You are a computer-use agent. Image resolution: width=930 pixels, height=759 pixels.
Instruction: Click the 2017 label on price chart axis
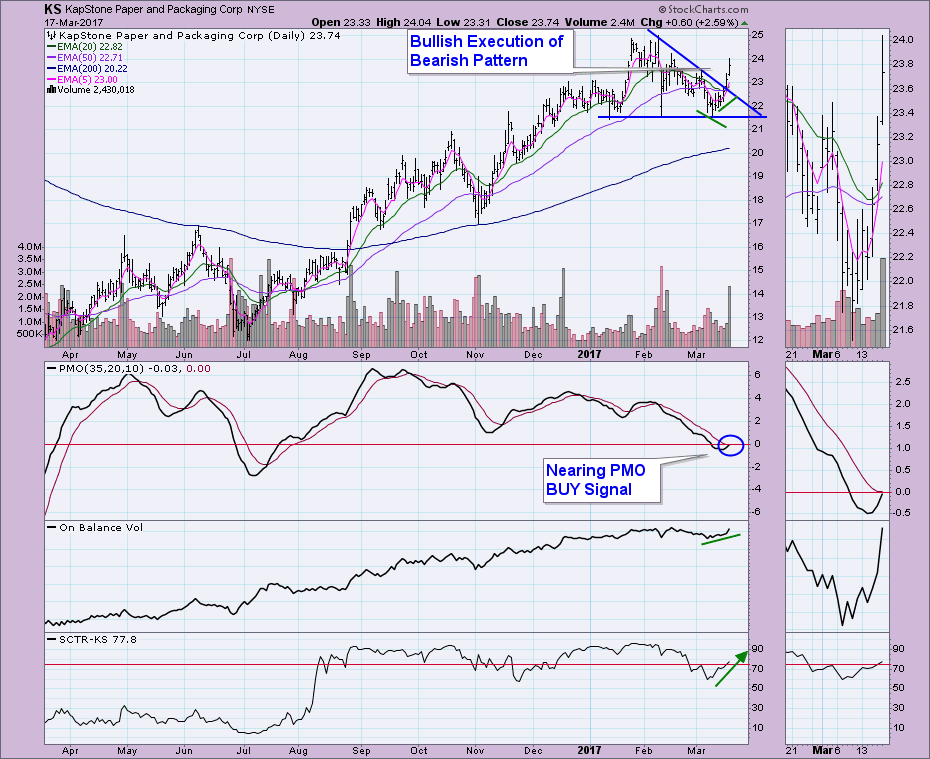(588, 353)
